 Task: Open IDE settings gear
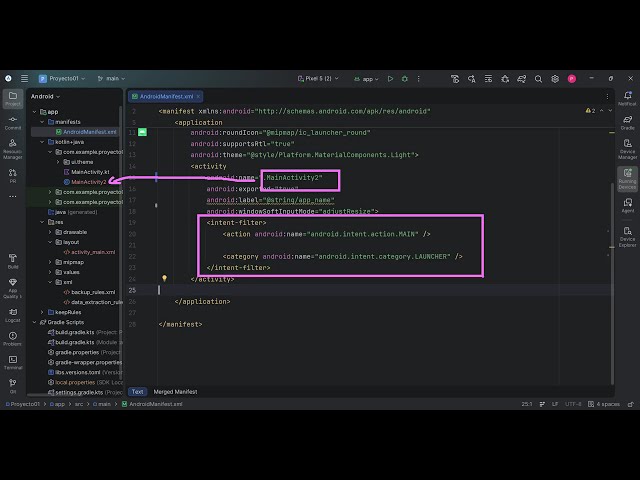(x=555, y=79)
